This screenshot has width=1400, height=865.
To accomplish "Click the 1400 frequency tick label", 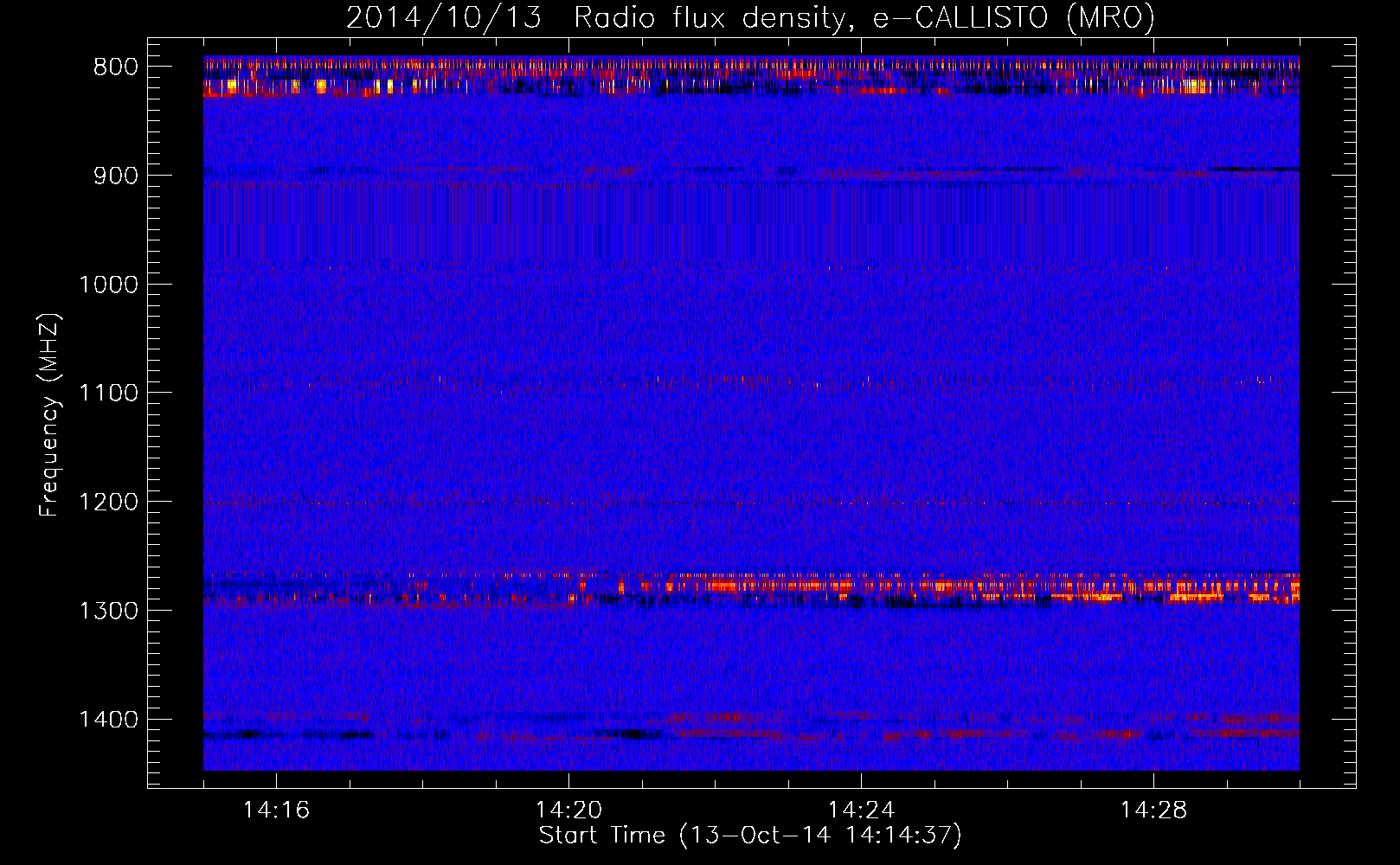I will pos(109,720).
